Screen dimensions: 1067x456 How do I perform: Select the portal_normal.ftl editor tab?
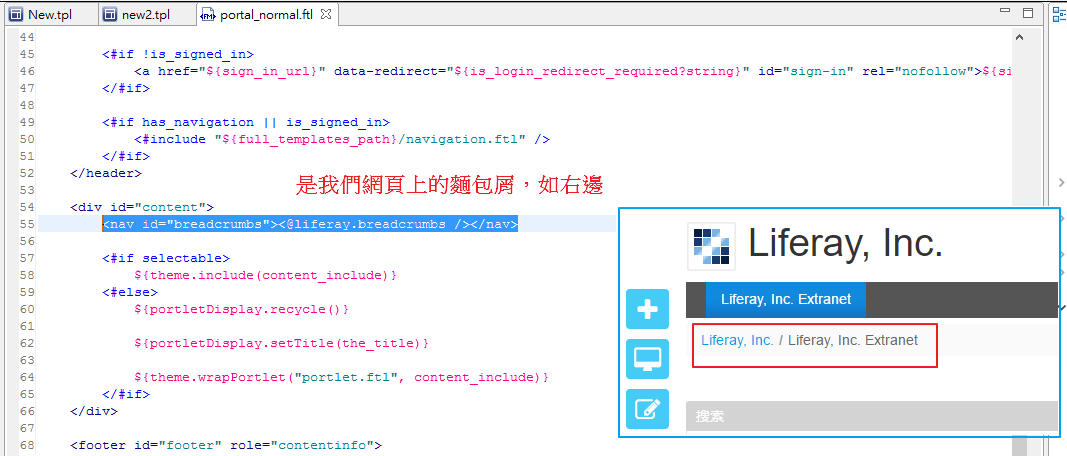pos(265,14)
